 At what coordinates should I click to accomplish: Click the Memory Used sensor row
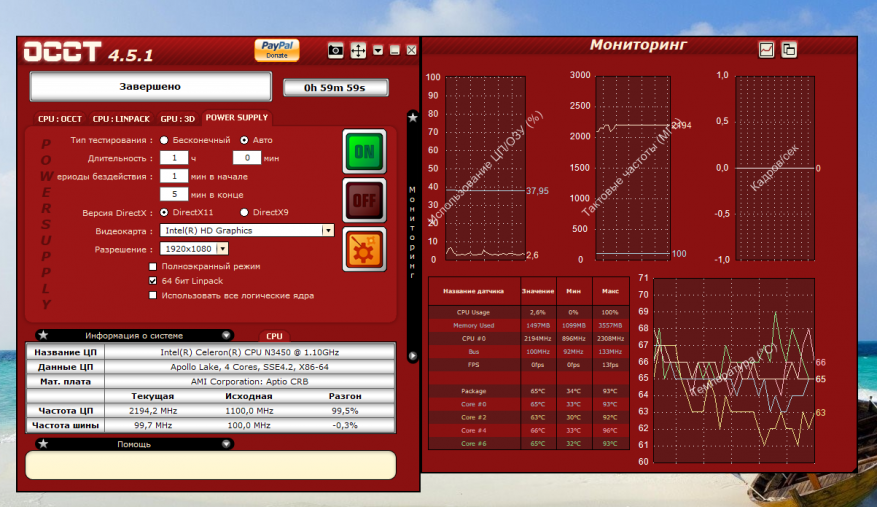tap(529, 325)
